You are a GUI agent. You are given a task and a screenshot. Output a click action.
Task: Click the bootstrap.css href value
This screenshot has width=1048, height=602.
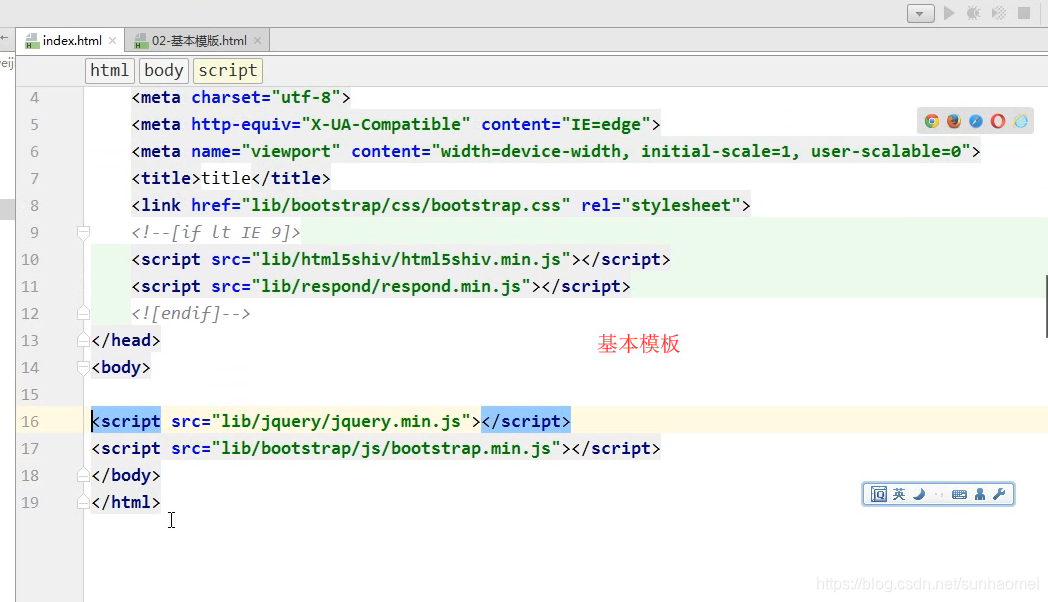406,205
